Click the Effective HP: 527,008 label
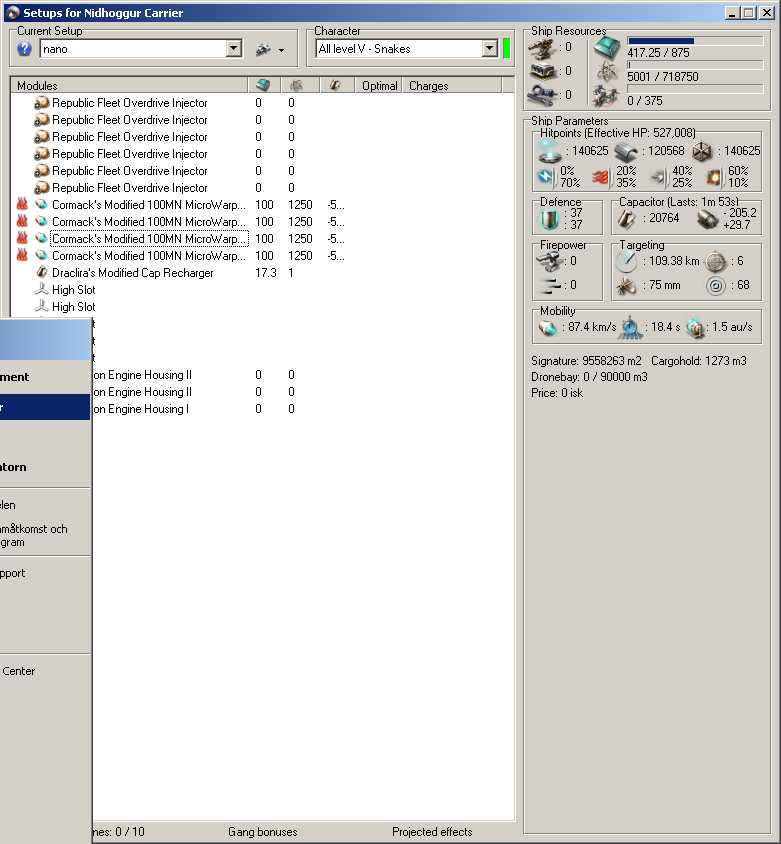This screenshot has width=781, height=844. [x=640, y=132]
